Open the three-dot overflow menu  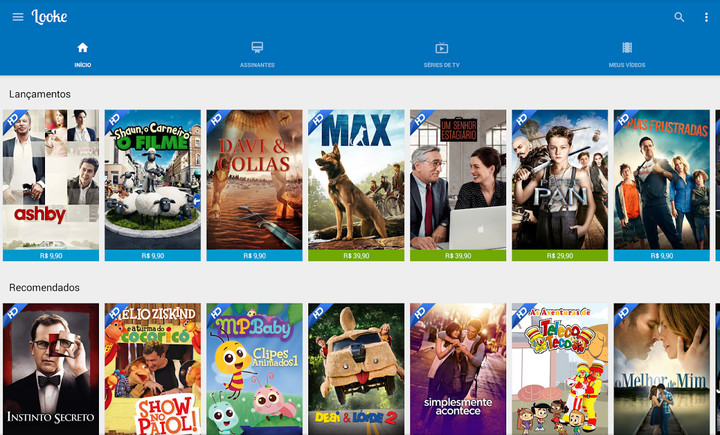click(x=706, y=17)
